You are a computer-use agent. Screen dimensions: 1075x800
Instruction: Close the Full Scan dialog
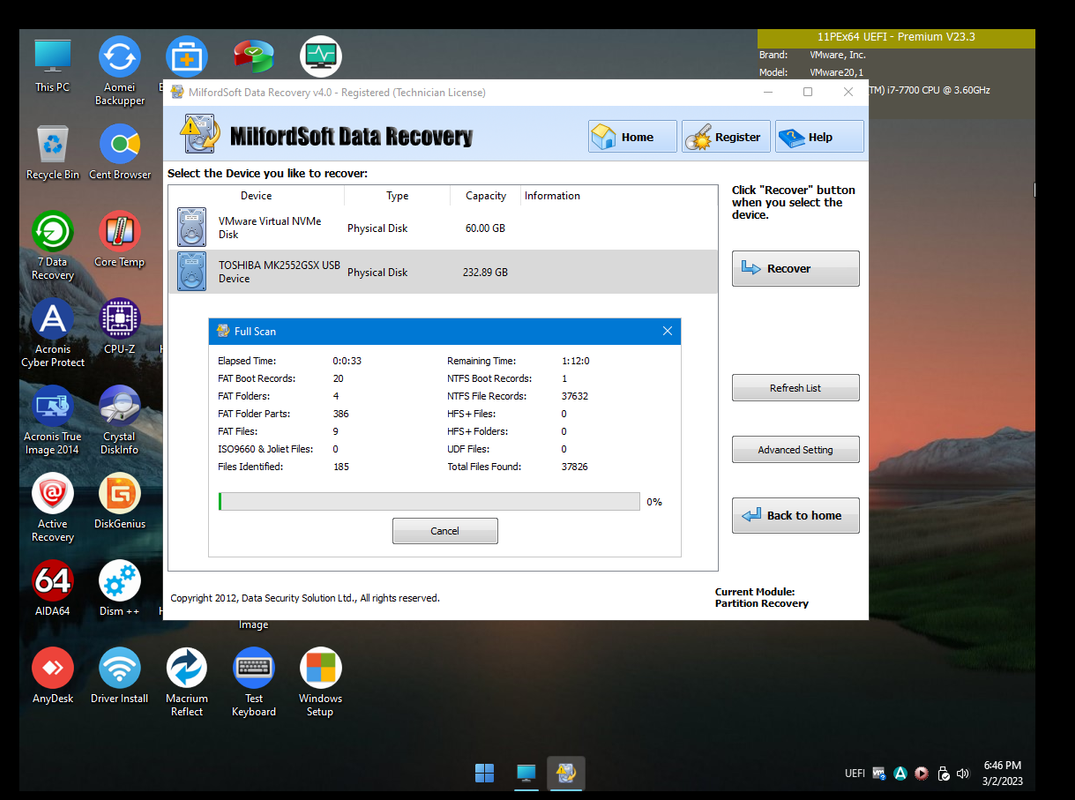(667, 331)
